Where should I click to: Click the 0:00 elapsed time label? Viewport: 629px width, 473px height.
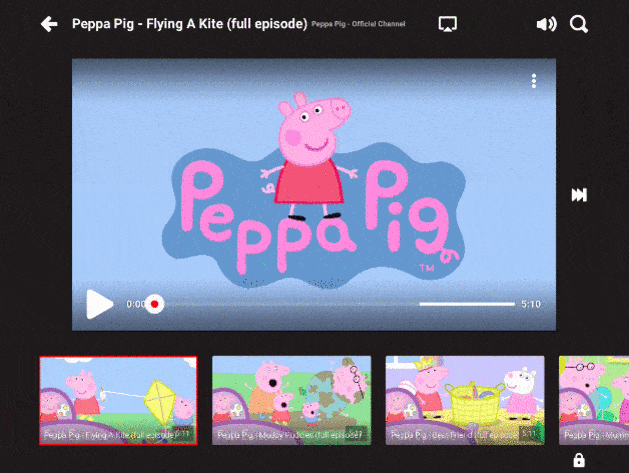coord(134,304)
